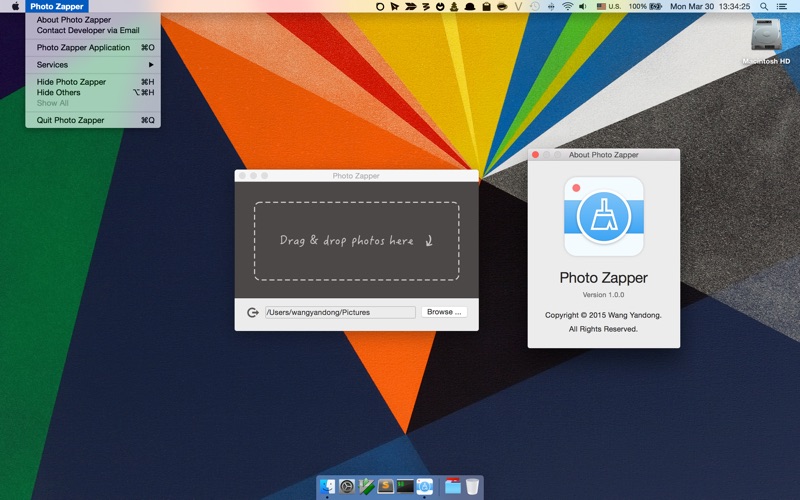800x500 pixels.
Task: Click the battery status indicator
Action: click(645, 6)
